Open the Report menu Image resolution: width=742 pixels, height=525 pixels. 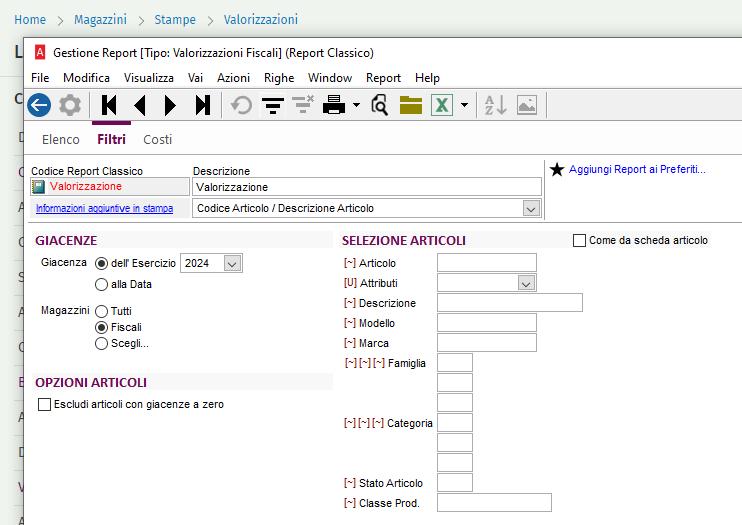coord(383,78)
